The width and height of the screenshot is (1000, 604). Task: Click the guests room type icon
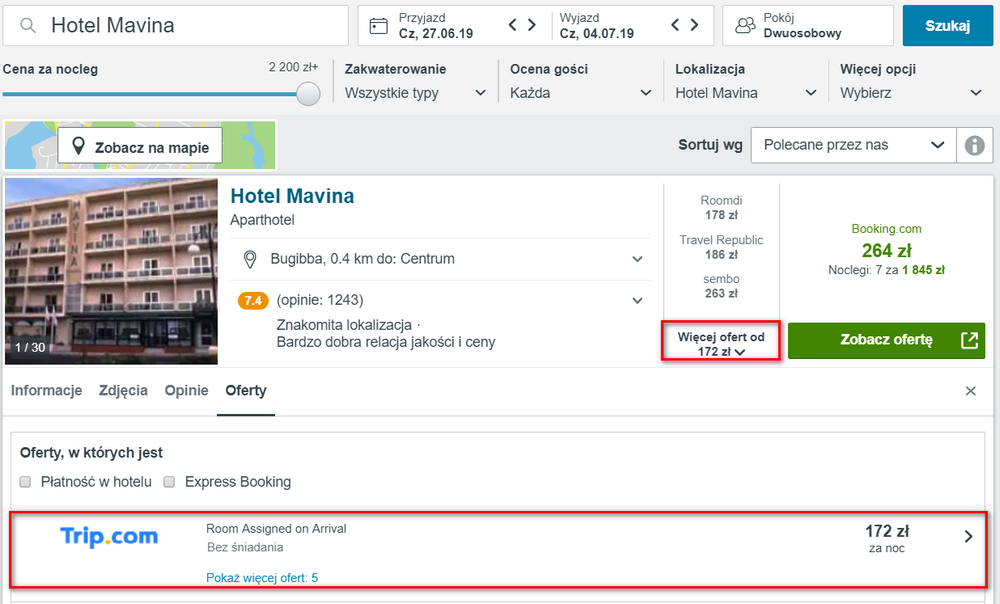[745, 26]
